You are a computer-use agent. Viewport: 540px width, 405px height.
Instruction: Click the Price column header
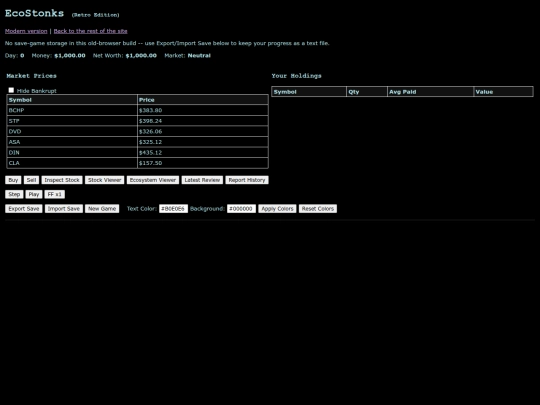tap(202, 100)
